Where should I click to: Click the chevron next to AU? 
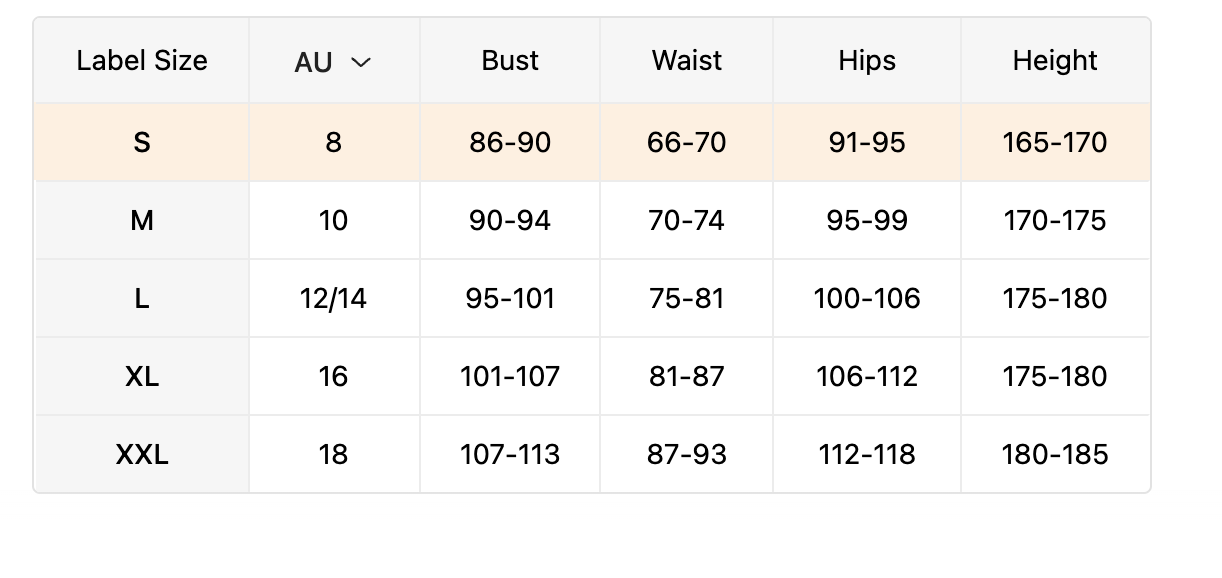362,62
